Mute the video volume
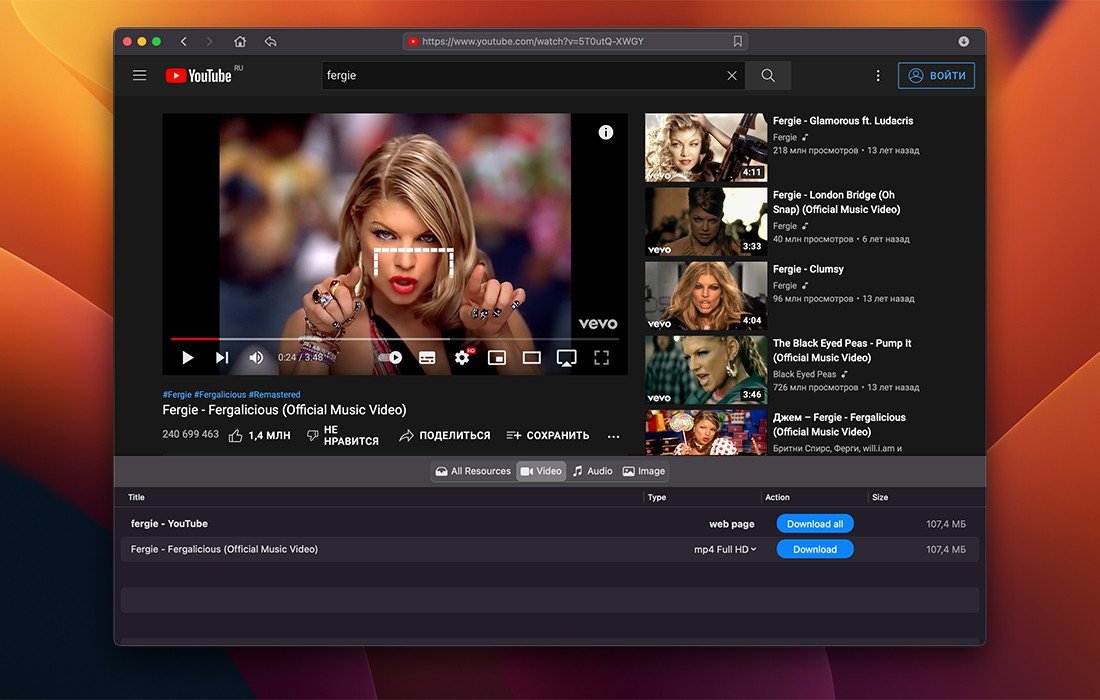This screenshot has width=1100, height=700. [256, 357]
